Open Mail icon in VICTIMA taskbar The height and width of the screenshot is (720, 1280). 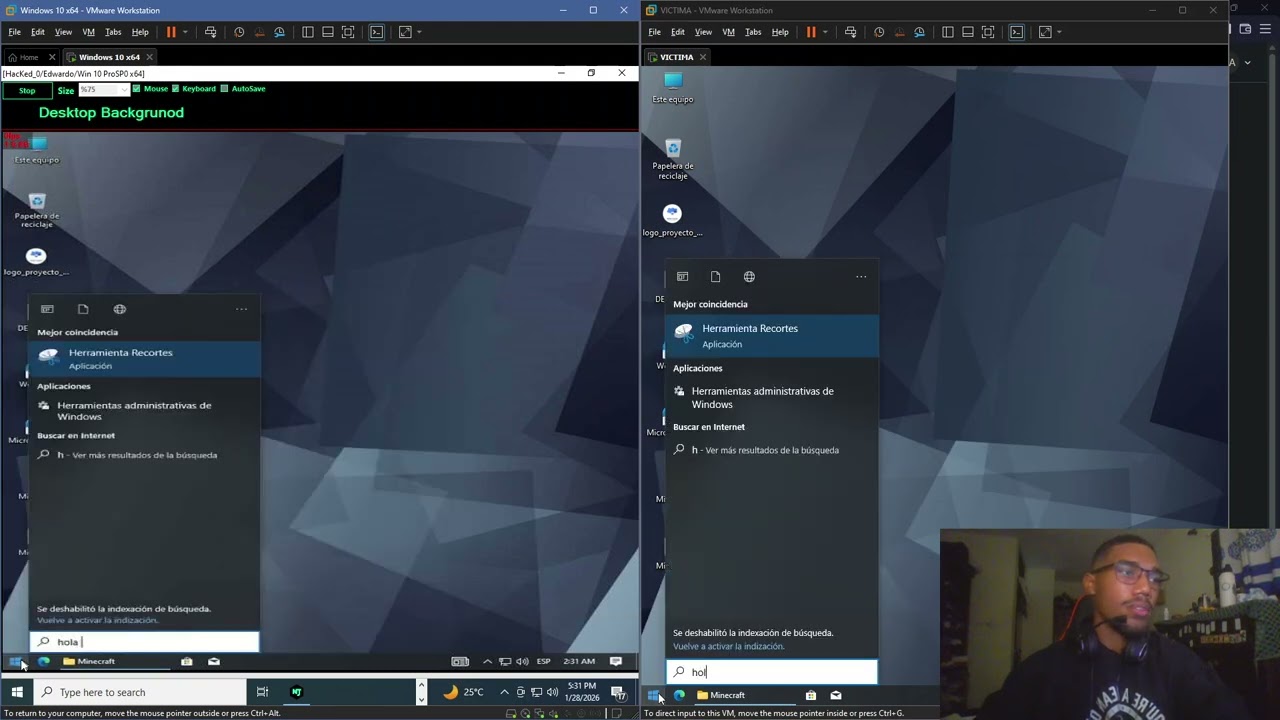click(835, 695)
